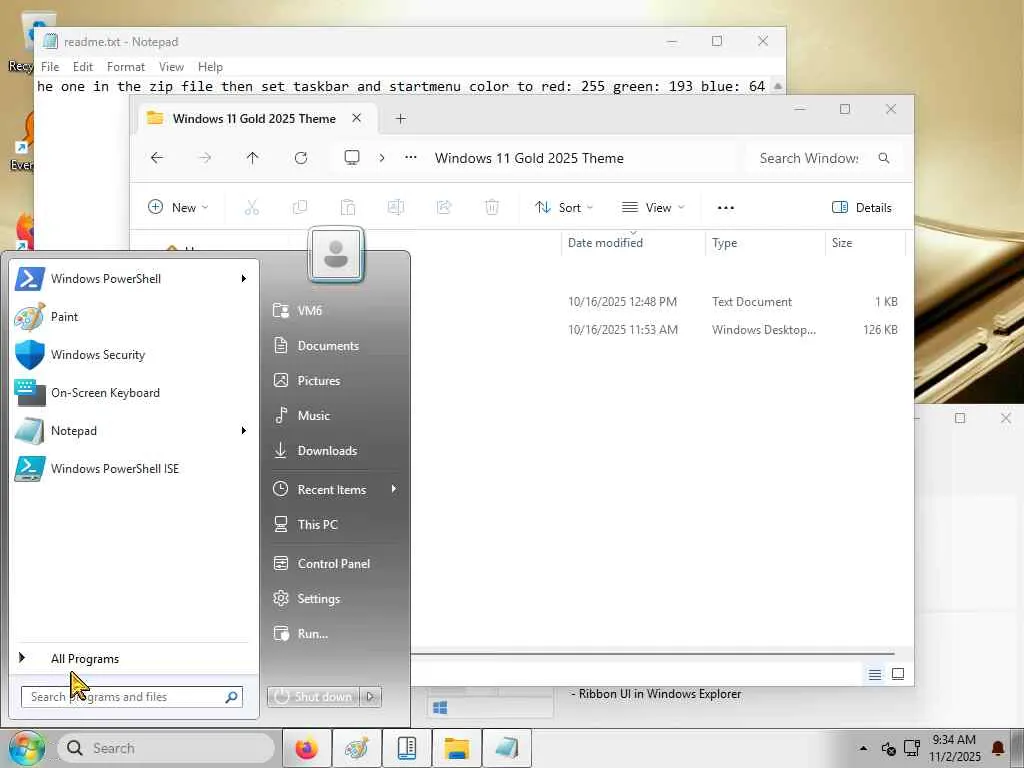The height and width of the screenshot is (768, 1024).
Task: Open Windows Security in Start menu
Action: click(134, 355)
